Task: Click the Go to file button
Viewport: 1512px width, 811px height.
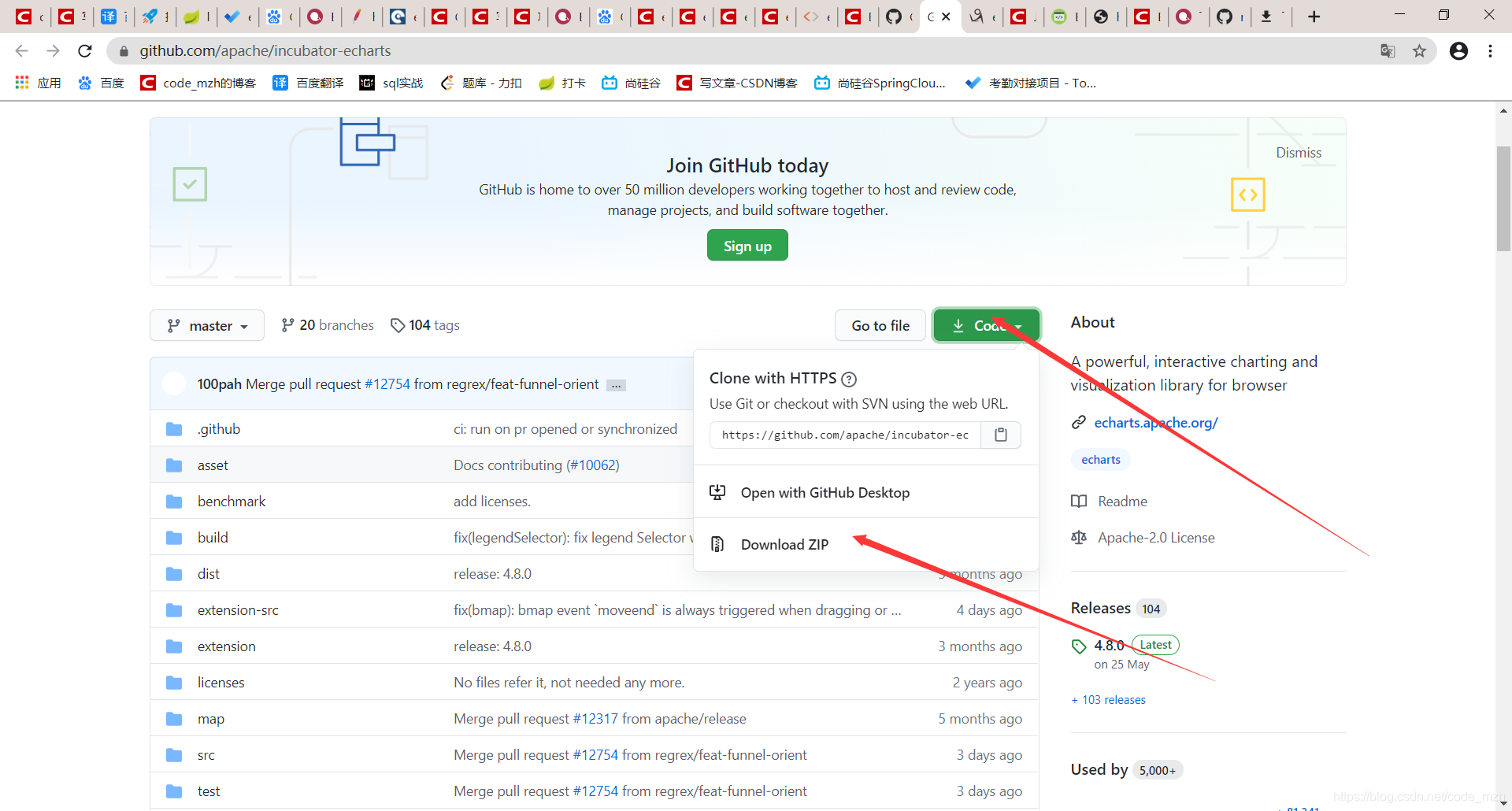Action: click(x=880, y=325)
